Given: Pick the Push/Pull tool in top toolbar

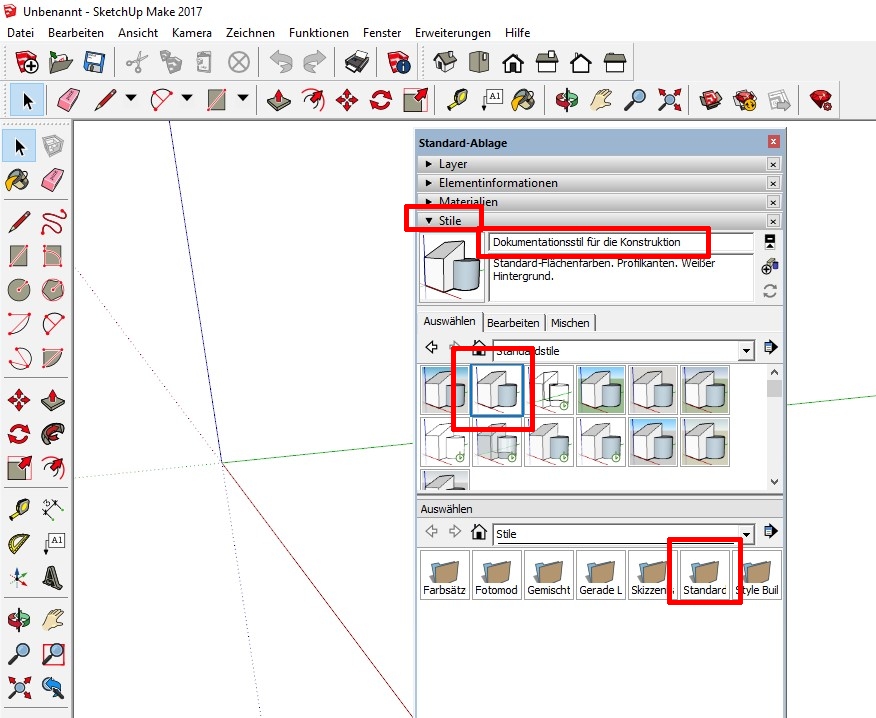Looking at the screenshot, I should click(281, 99).
